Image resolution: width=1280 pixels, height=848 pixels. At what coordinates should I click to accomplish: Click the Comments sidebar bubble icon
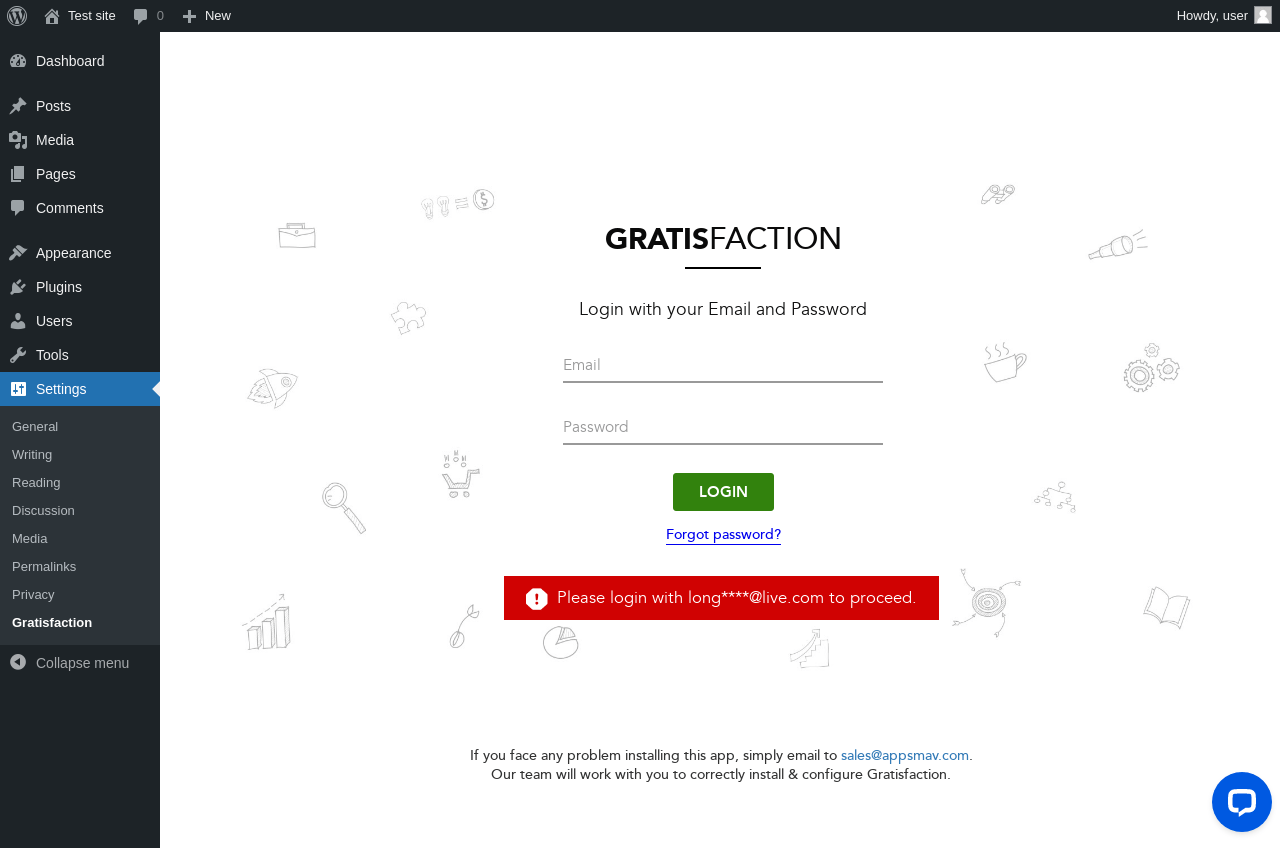18,208
